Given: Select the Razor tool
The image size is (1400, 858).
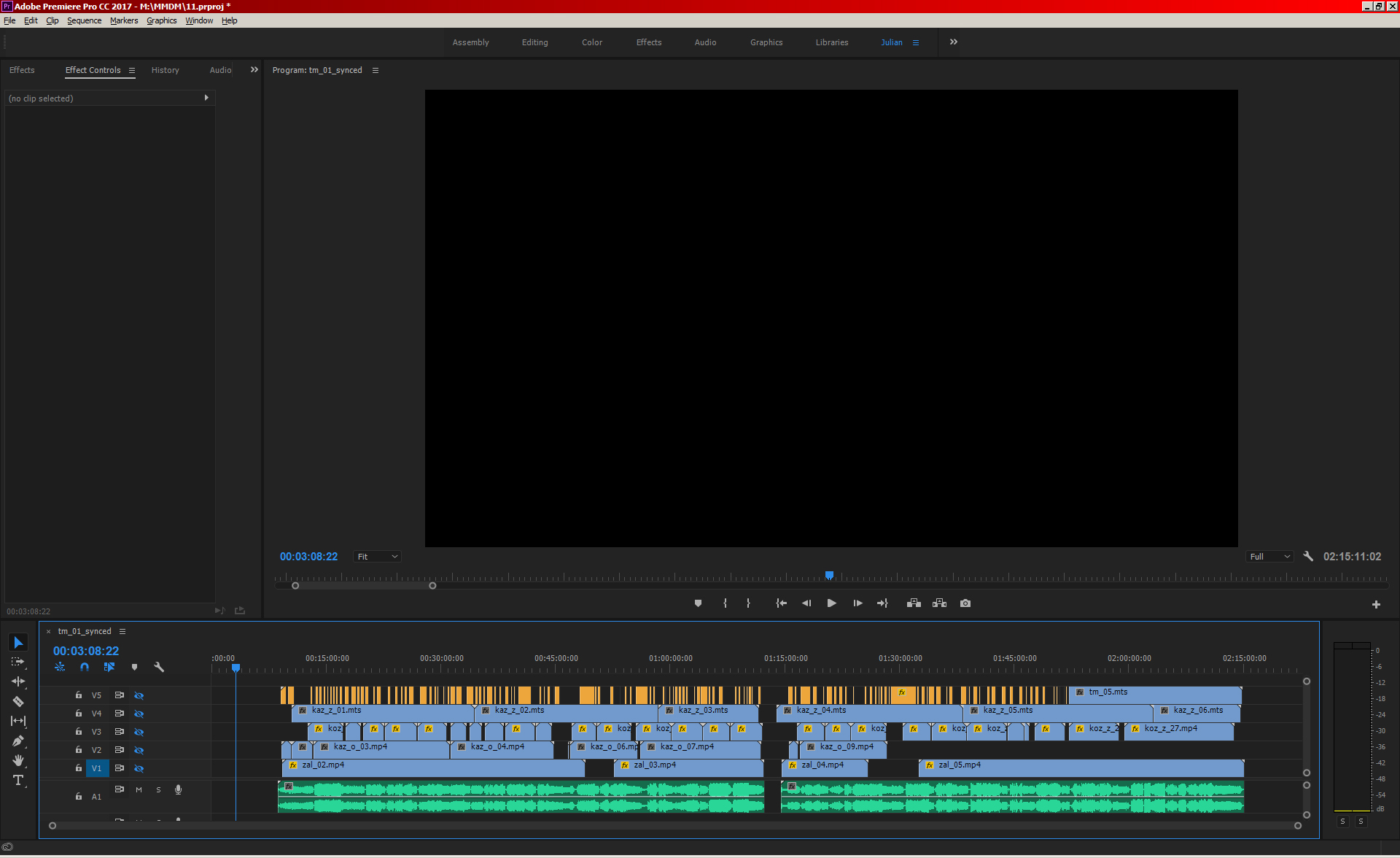Looking at the screenshot, I should coord(18,701).
